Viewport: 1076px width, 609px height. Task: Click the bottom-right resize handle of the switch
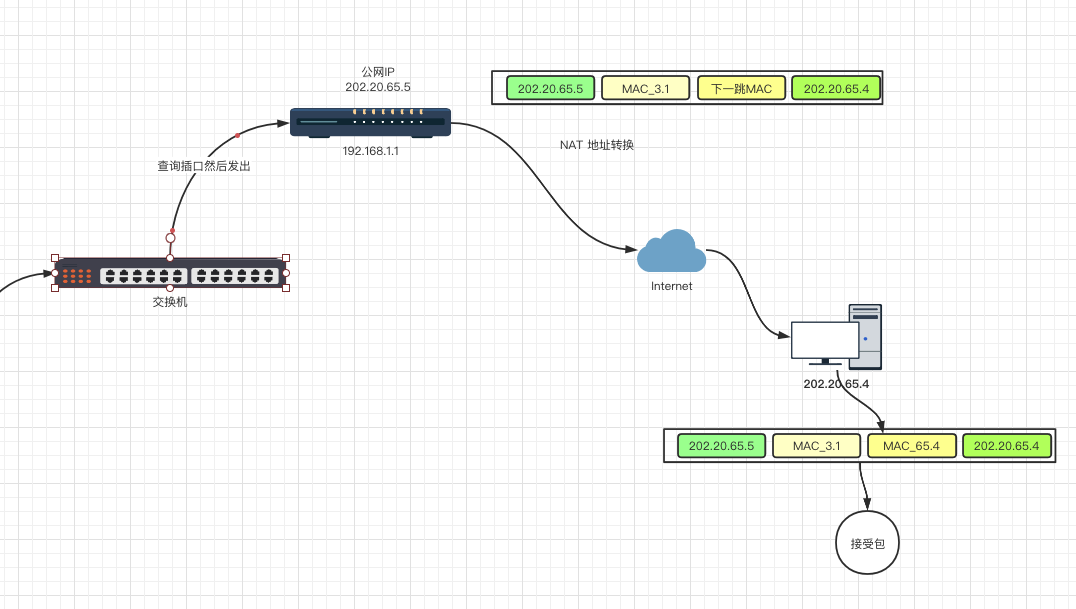coord(286,288)
